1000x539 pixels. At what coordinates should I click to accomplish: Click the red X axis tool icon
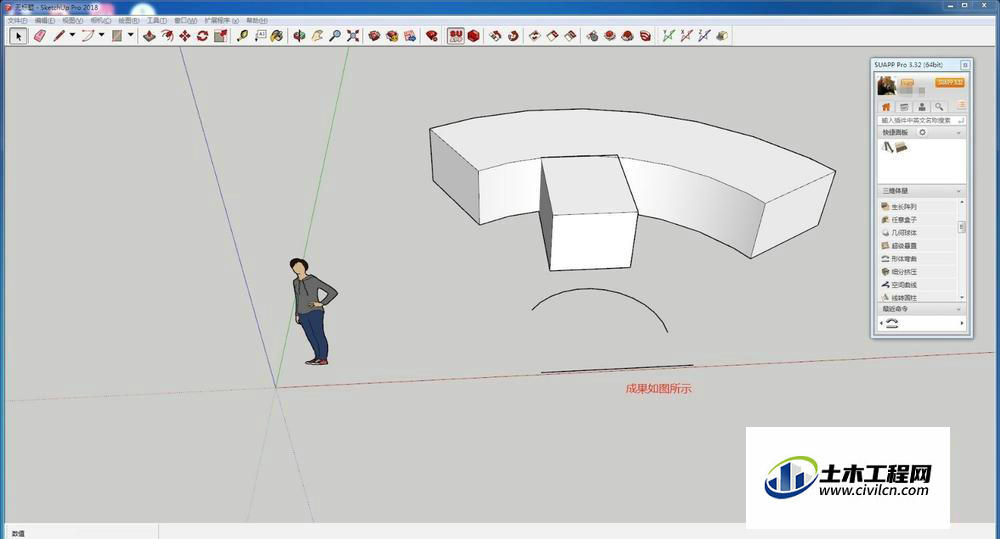[x=686, y=36]
